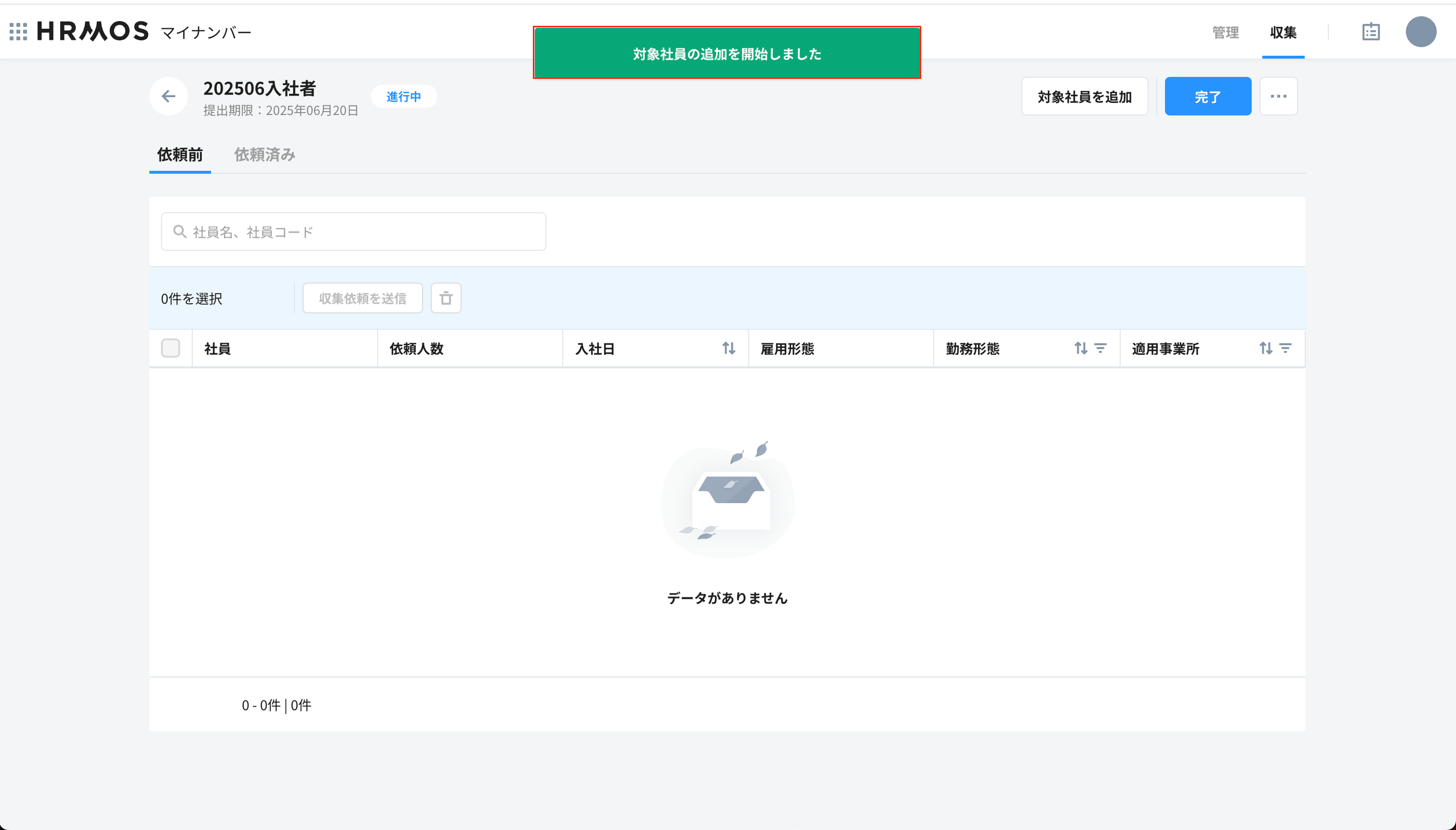Open the 管理 navigation menu
The width and height of the screenshot is (1456, 830).
point(1225,32)
